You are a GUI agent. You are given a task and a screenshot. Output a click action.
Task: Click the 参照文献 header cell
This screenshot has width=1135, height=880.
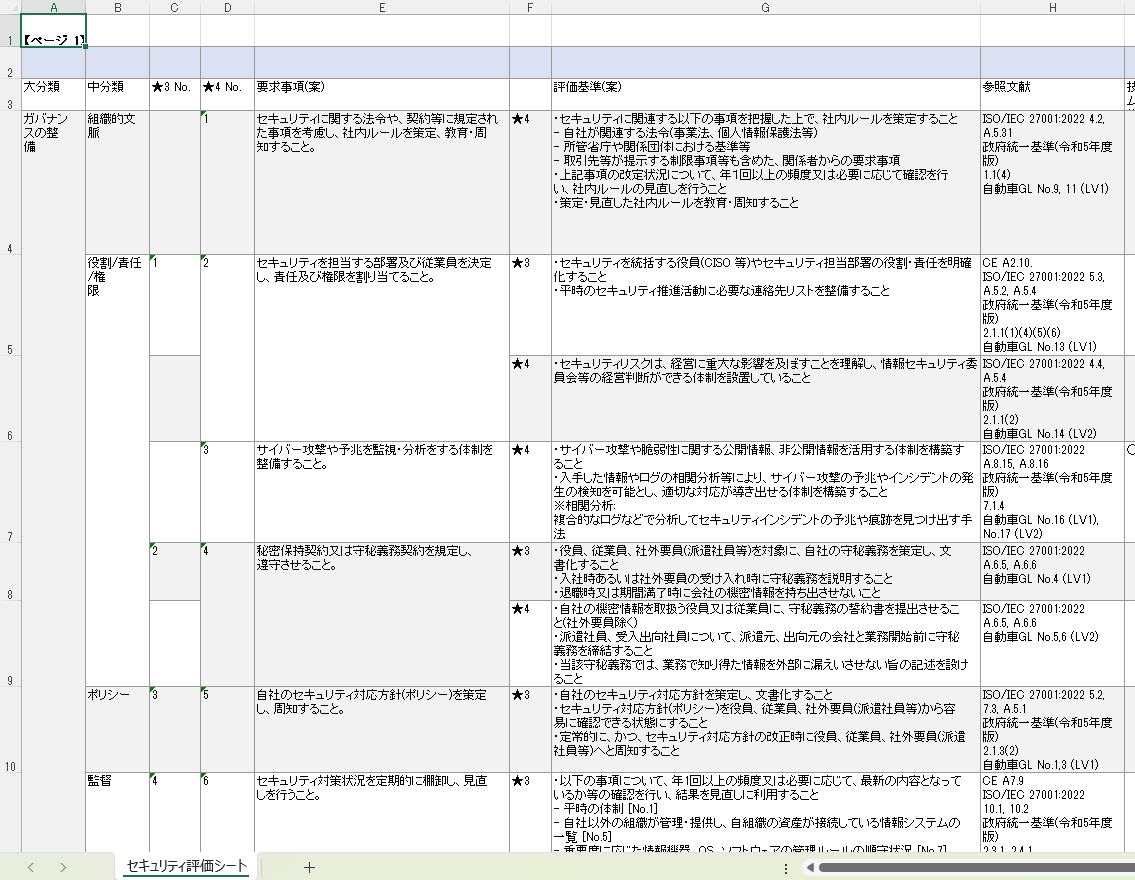coord(1052,87)
